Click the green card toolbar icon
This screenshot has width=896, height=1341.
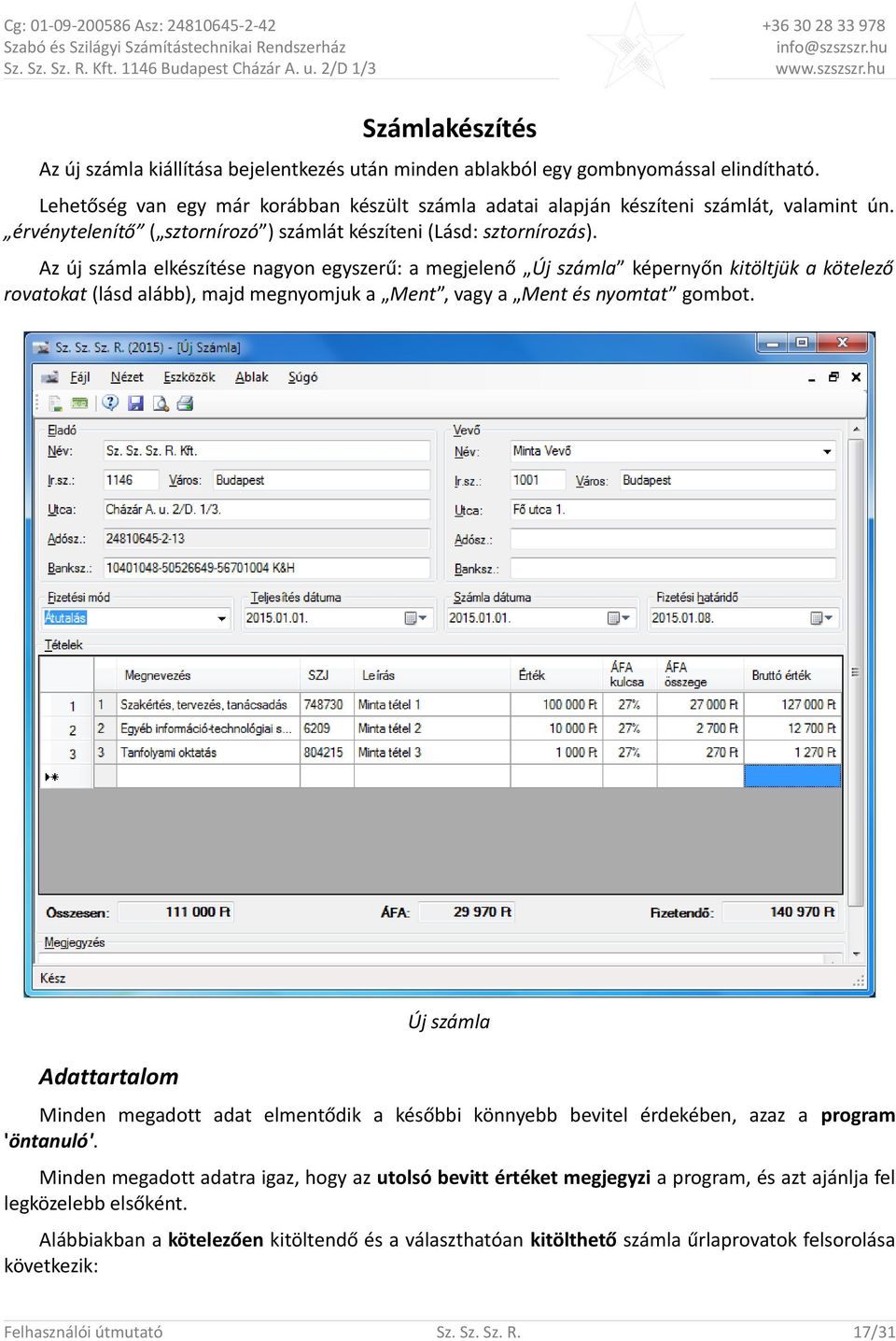point(80,403)
